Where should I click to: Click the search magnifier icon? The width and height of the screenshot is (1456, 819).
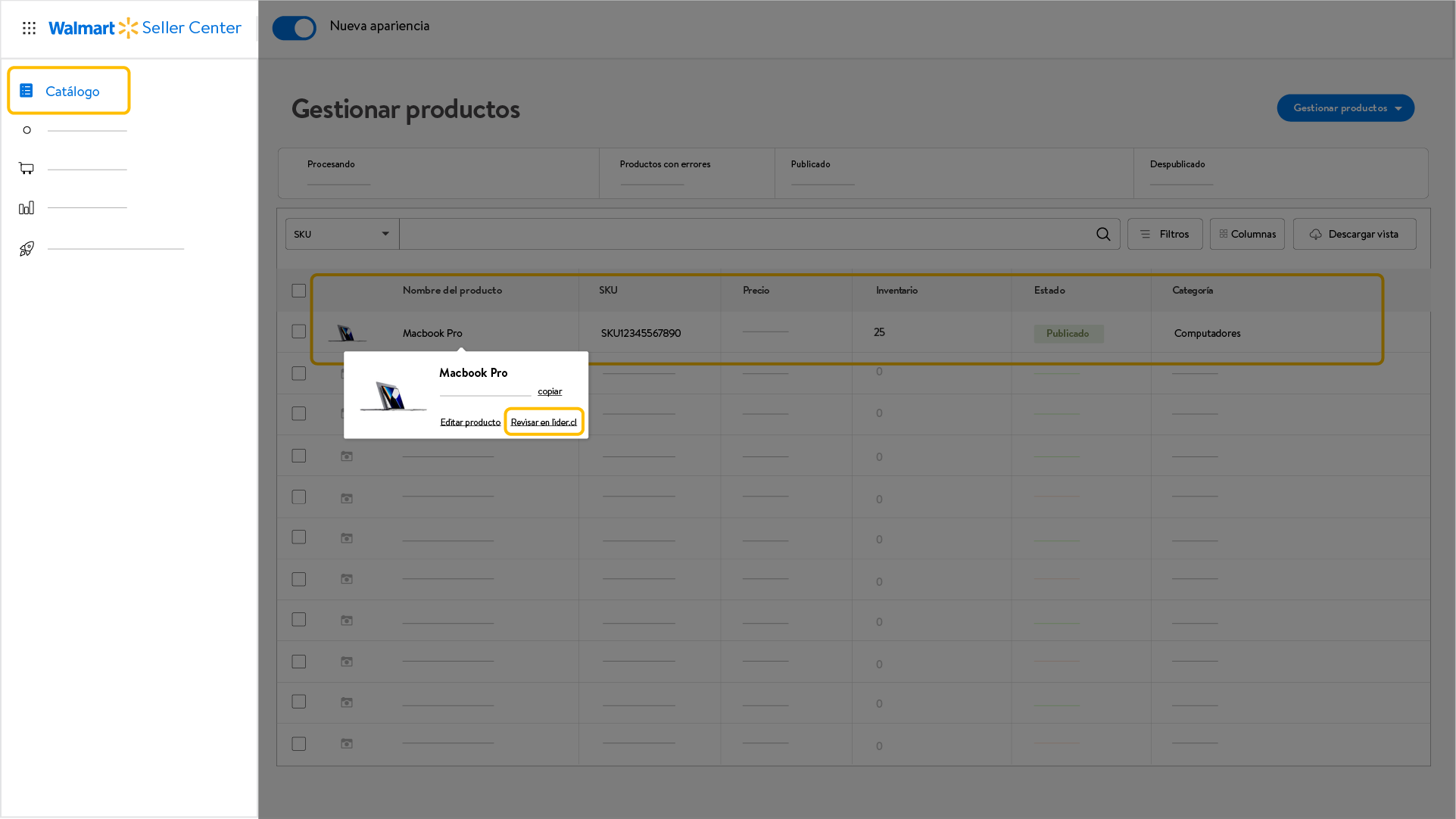[x=1103, y=234]
